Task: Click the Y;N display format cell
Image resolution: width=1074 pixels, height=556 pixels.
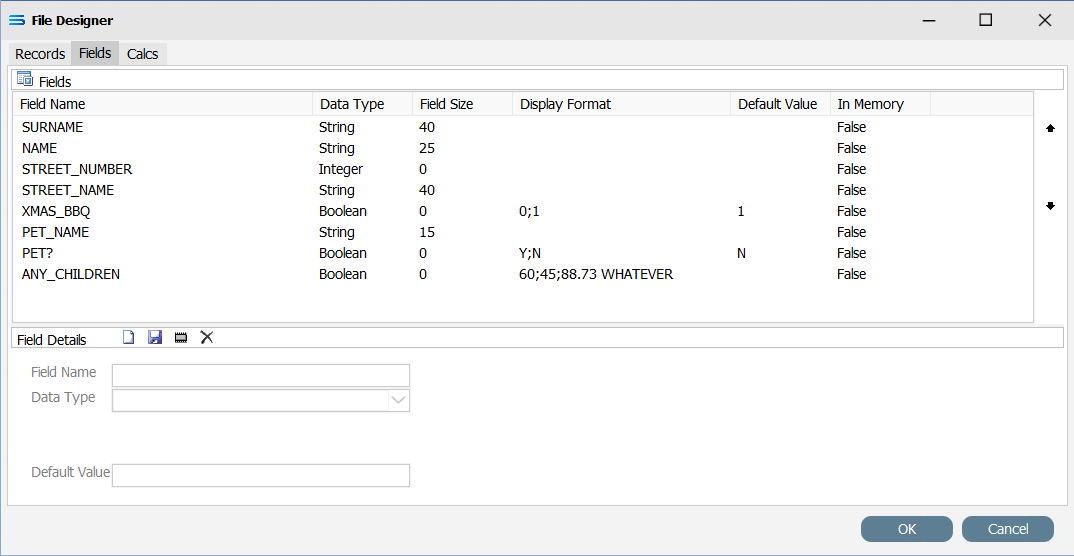Action: point(531,253)
